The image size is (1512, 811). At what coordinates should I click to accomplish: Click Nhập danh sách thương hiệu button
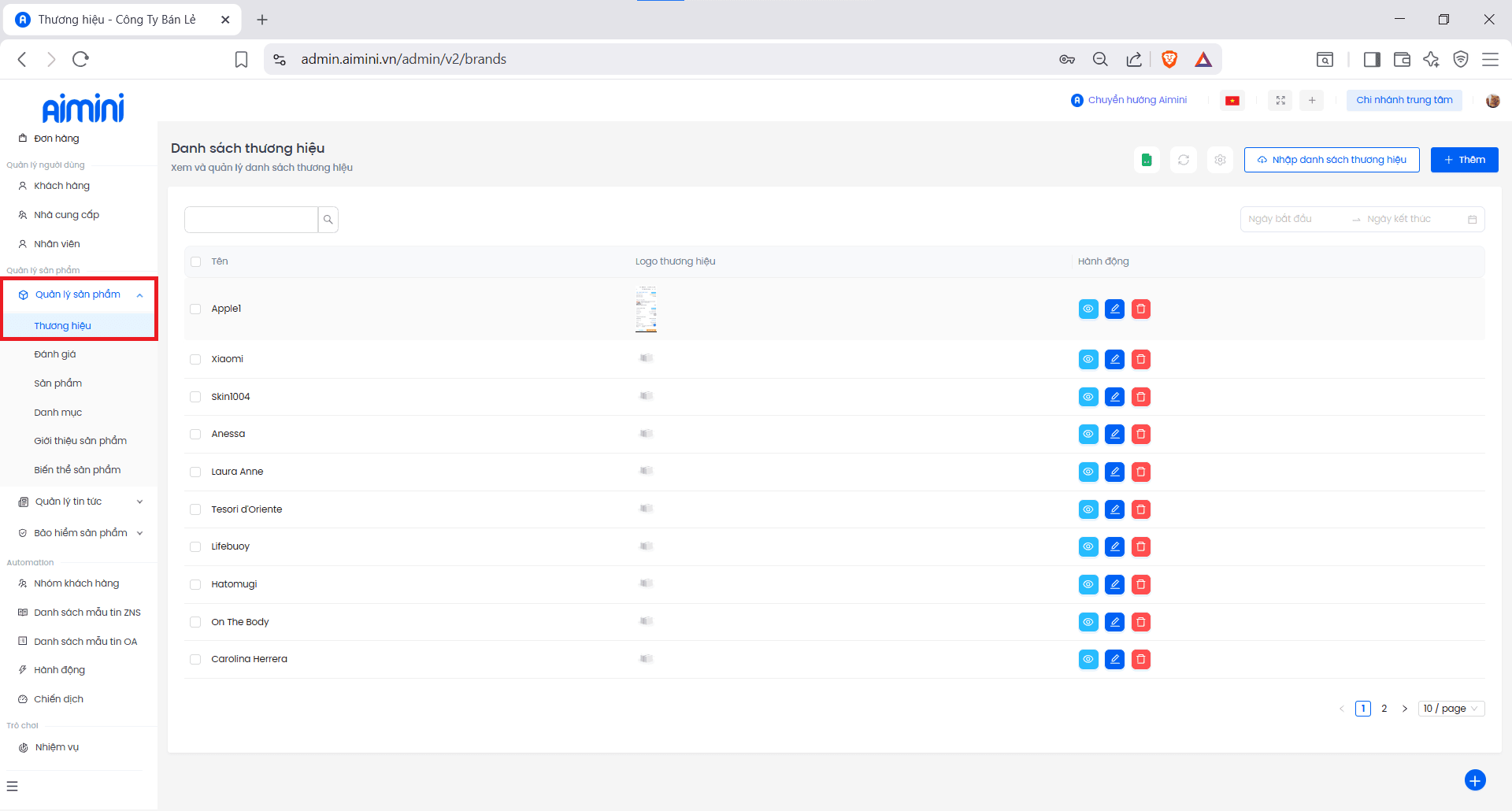pyautogui.click(x=1331, y=160)
